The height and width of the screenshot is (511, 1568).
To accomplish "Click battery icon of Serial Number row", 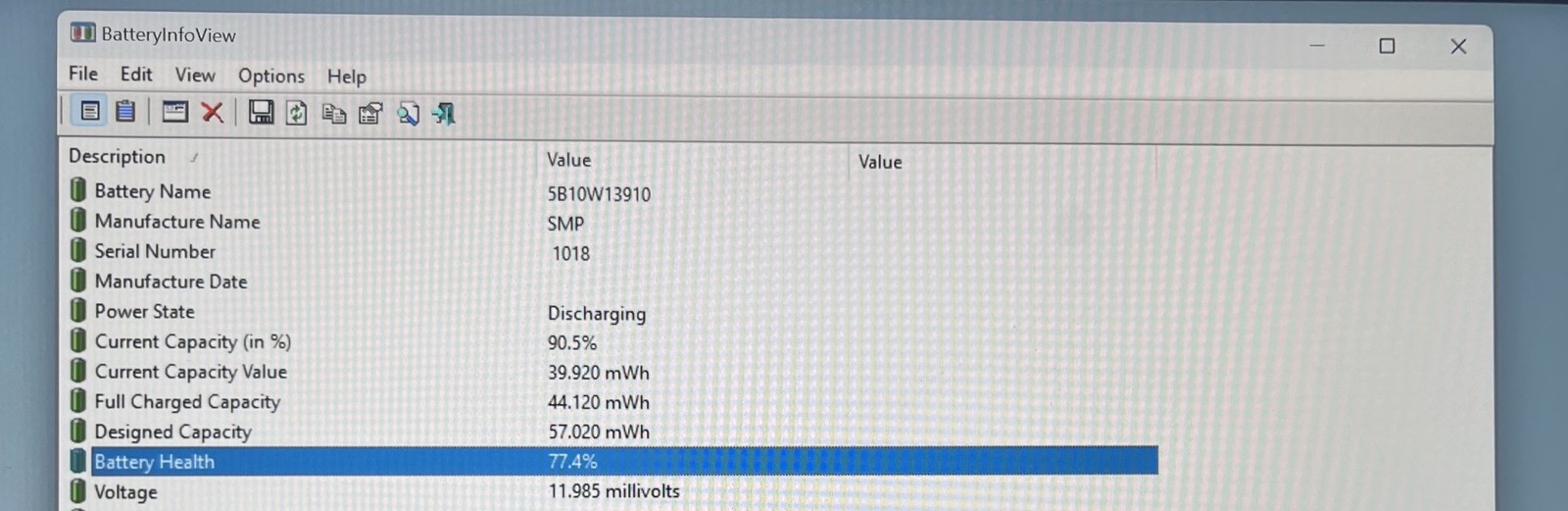I will (78, 250).
